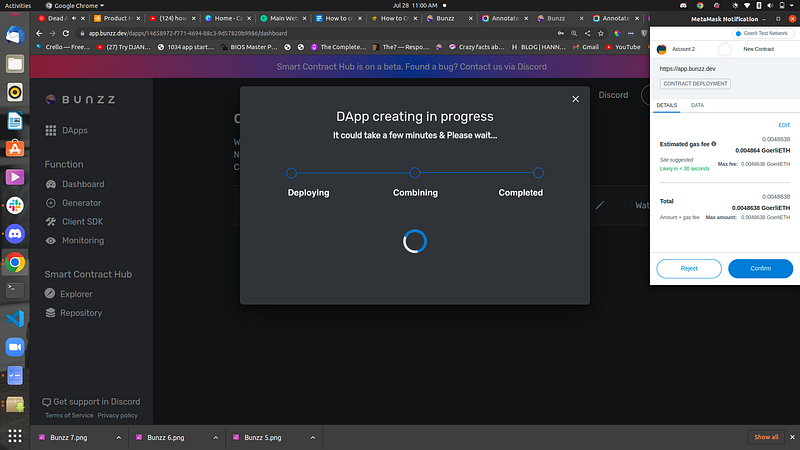
Task: Open Terms of Service link
Action: click(69, 415)
